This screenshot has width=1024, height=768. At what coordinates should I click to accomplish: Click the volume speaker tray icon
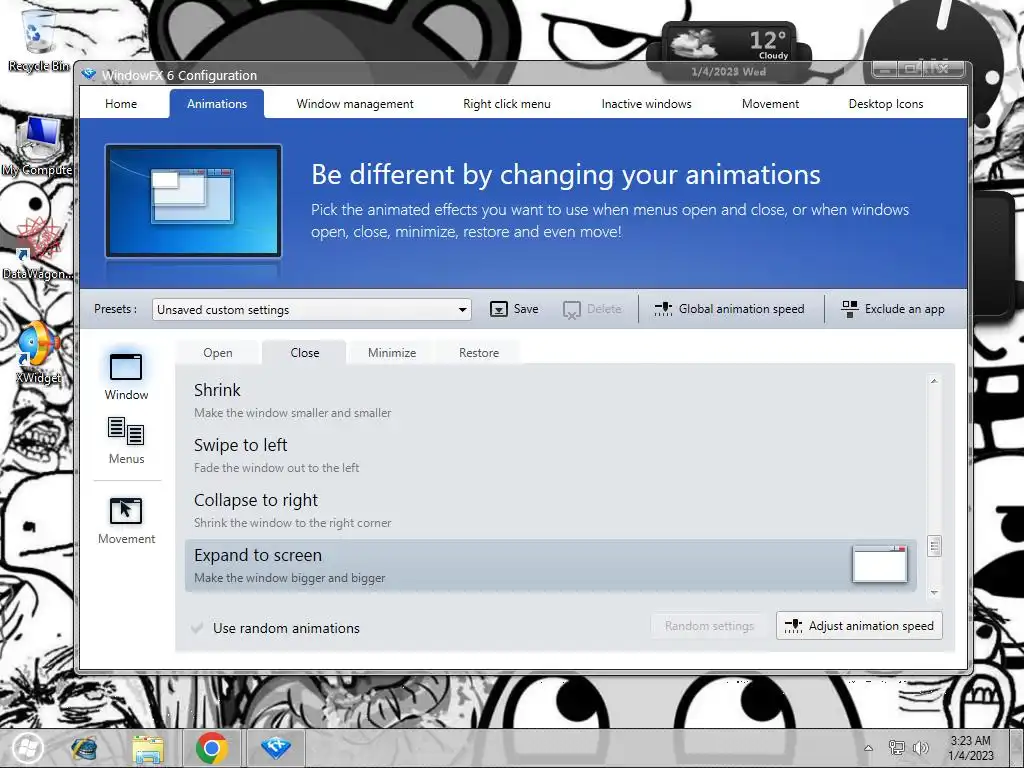921,748
